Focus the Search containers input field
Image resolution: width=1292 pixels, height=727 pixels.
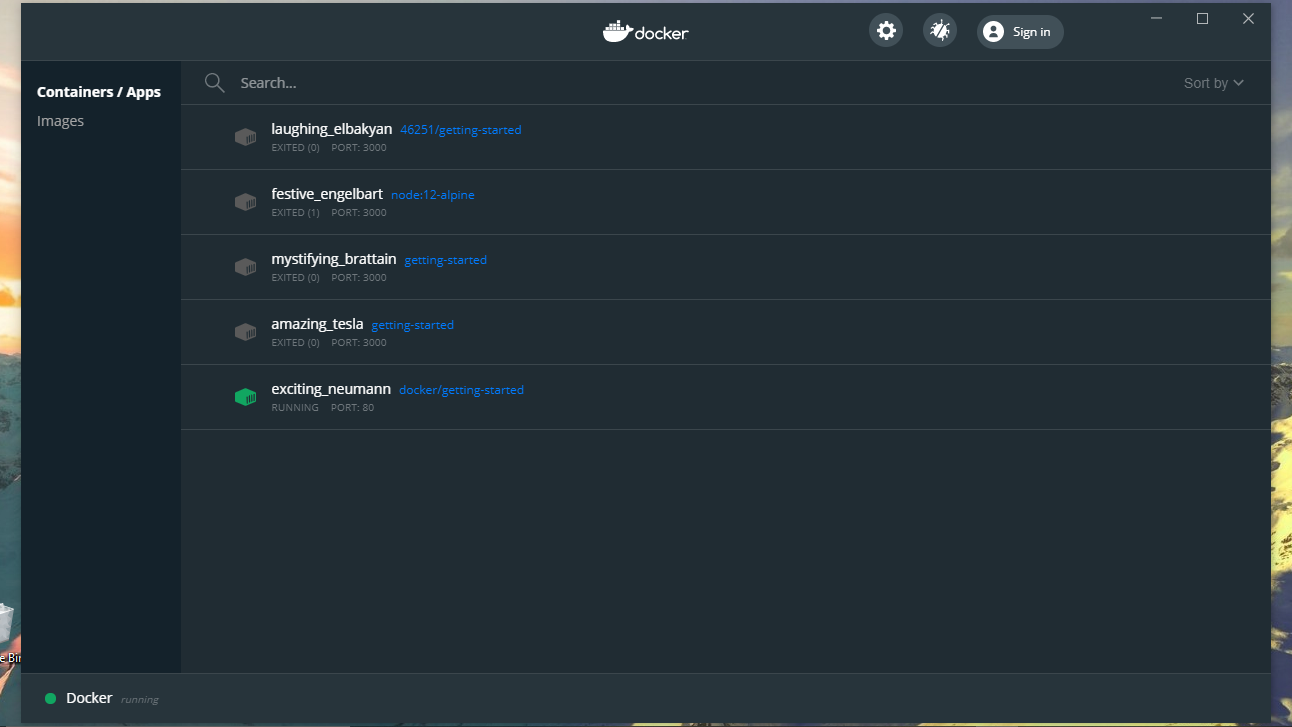tap(700, 83)
